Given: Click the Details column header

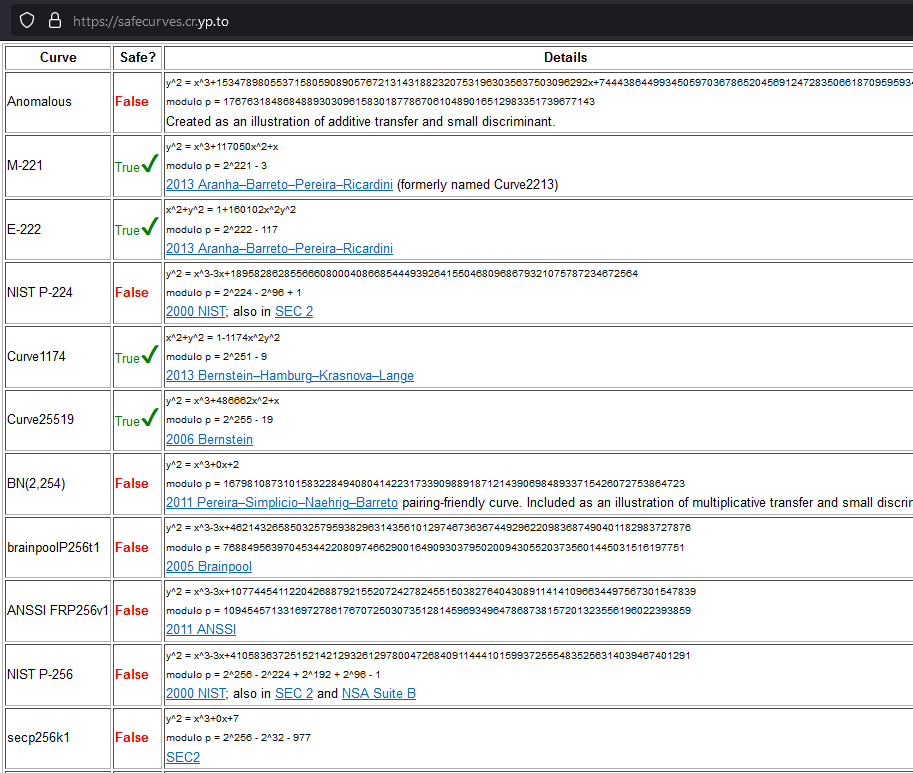Looking at the screenshot, I should 565,58.
